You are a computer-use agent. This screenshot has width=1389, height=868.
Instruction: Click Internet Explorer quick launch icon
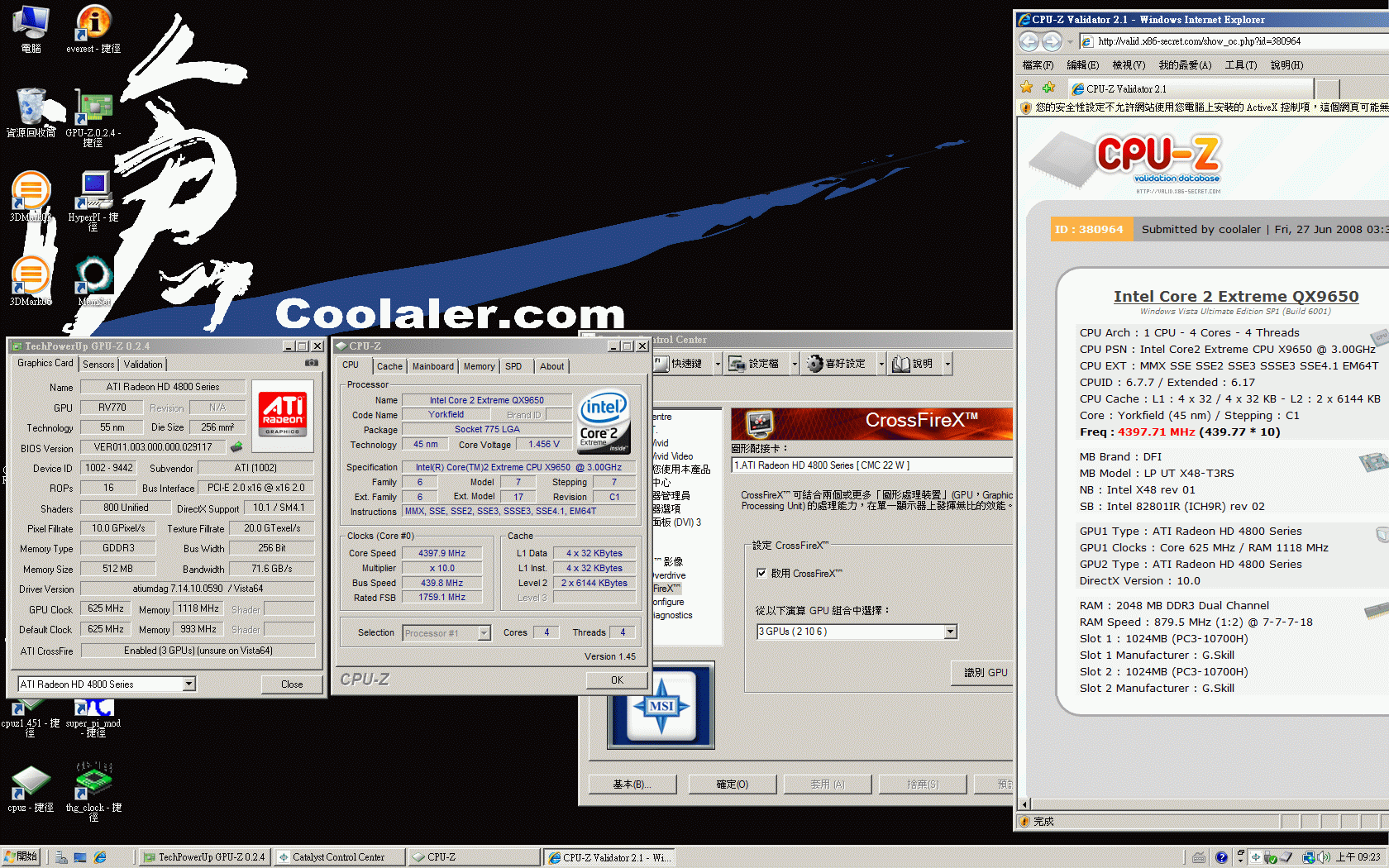pos(100,857)
